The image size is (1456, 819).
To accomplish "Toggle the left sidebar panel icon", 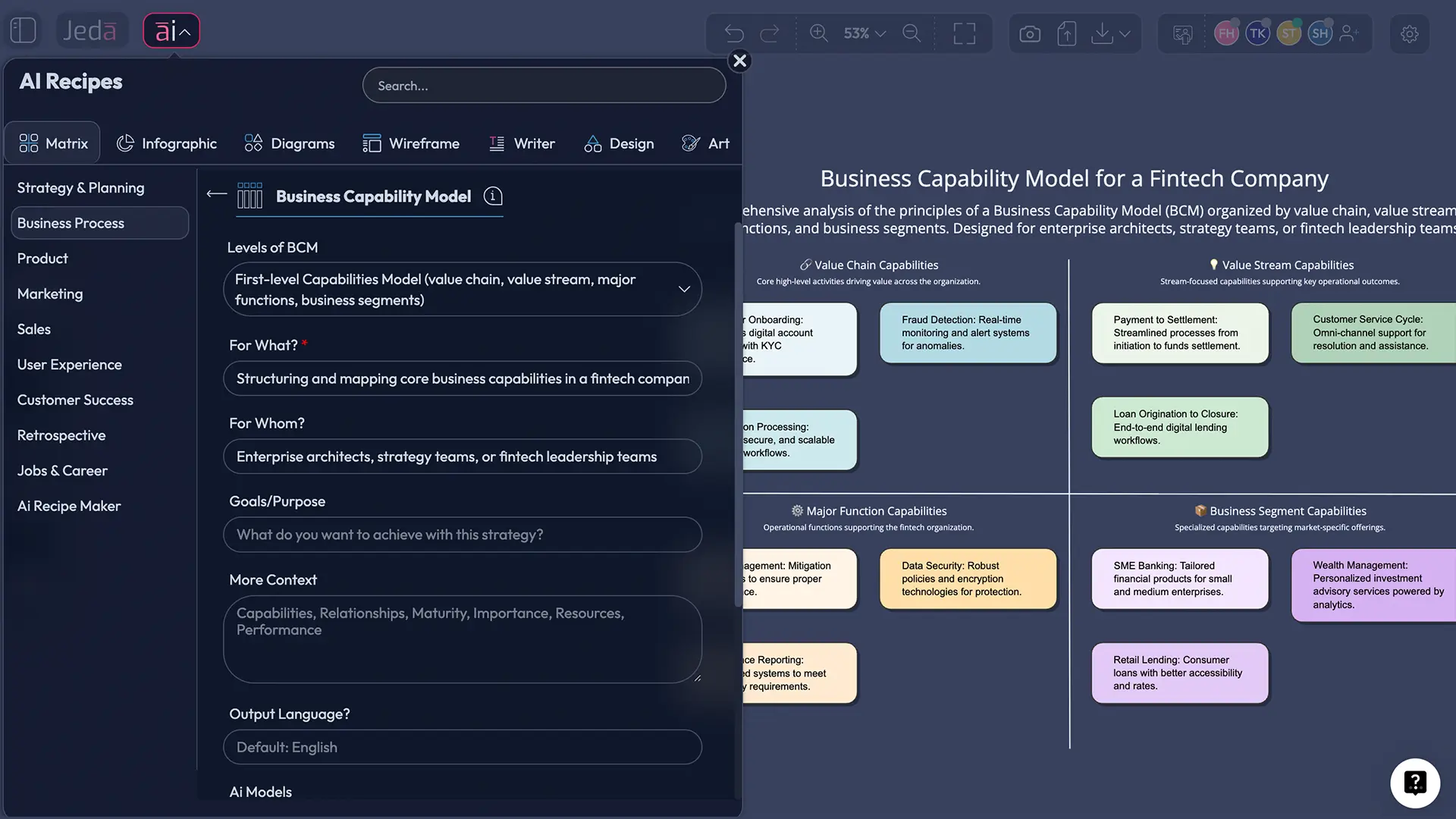I will (x=23, y=30).
